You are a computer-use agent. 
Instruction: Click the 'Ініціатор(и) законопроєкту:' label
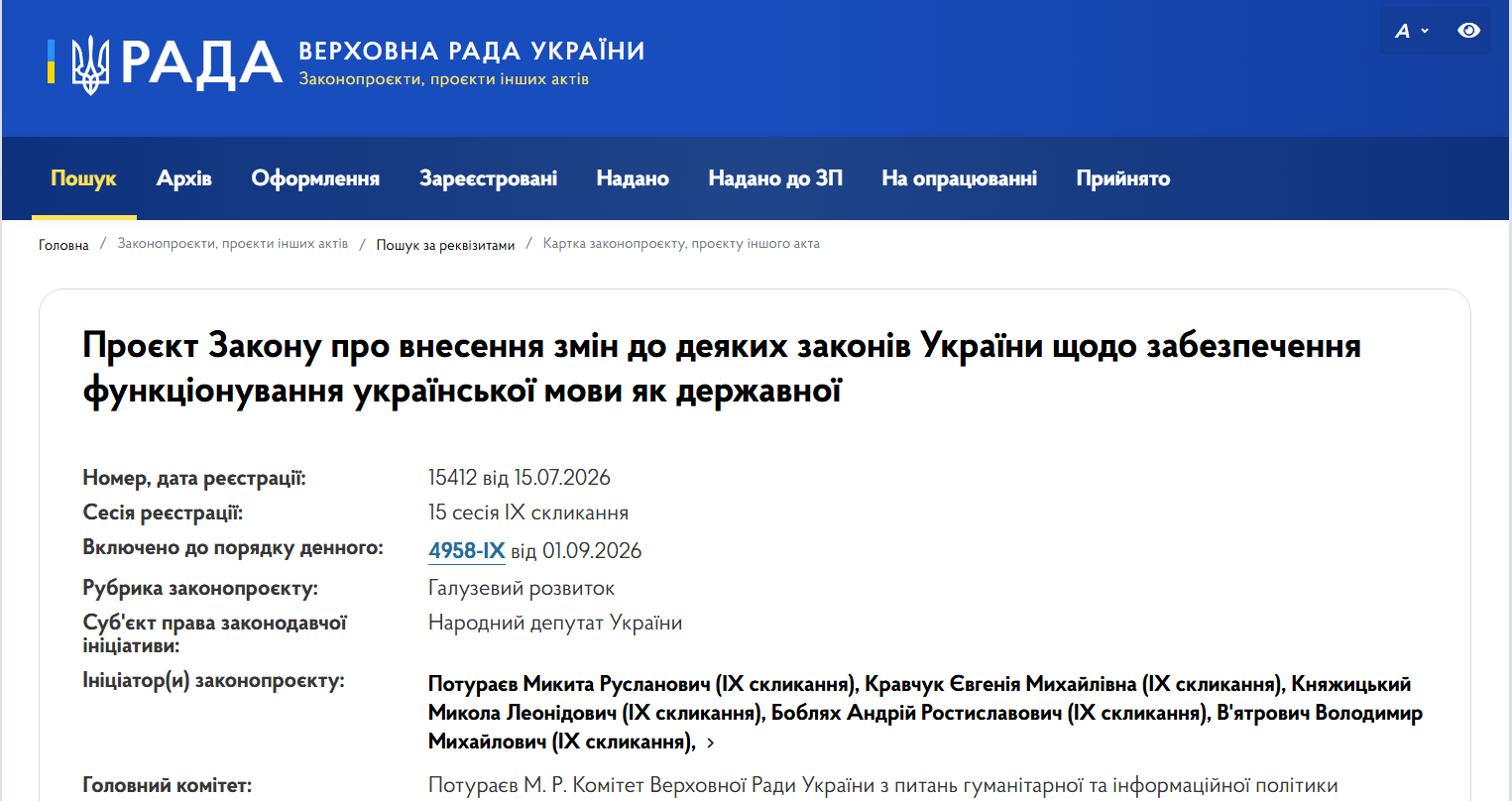tap(214, 681)
